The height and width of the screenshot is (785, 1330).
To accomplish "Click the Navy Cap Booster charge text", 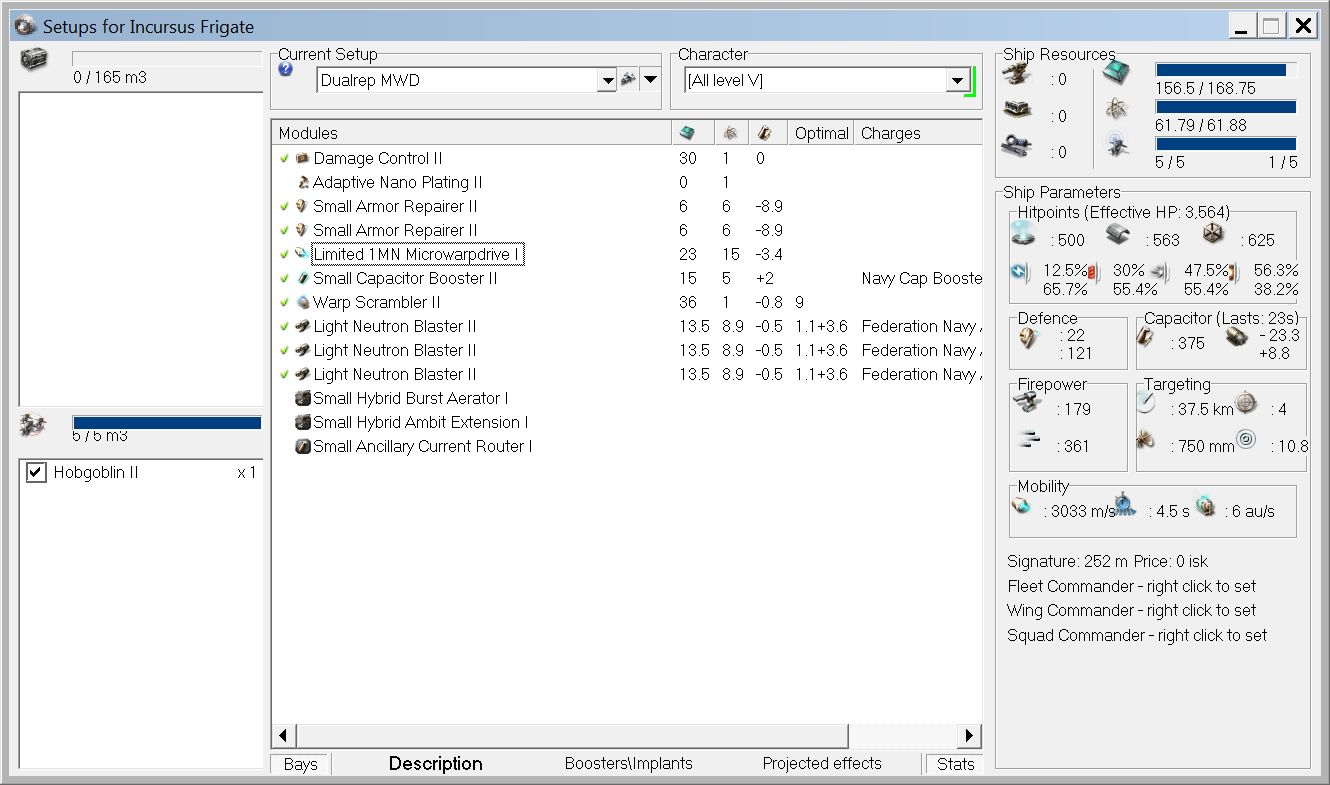I will pos(921,278).
